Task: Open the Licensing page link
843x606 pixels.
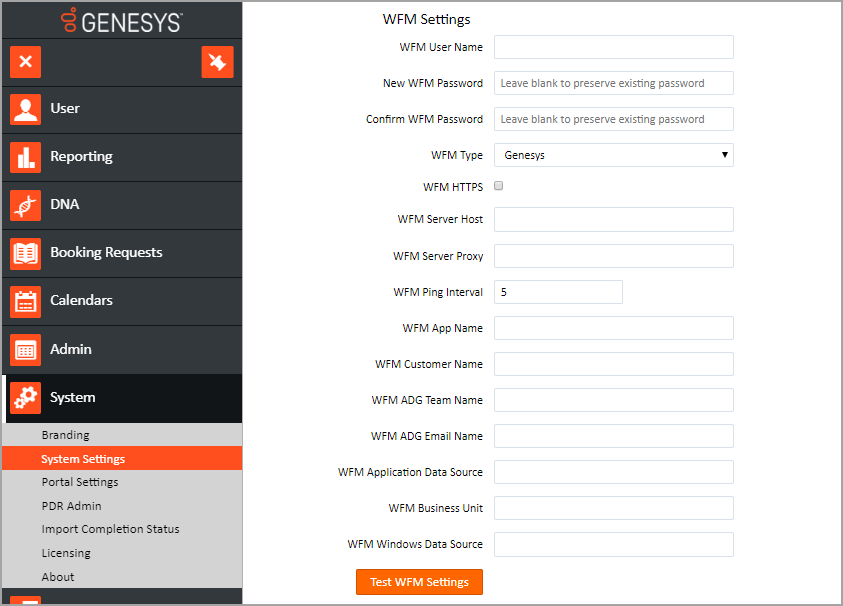Action: click(66, 553)
